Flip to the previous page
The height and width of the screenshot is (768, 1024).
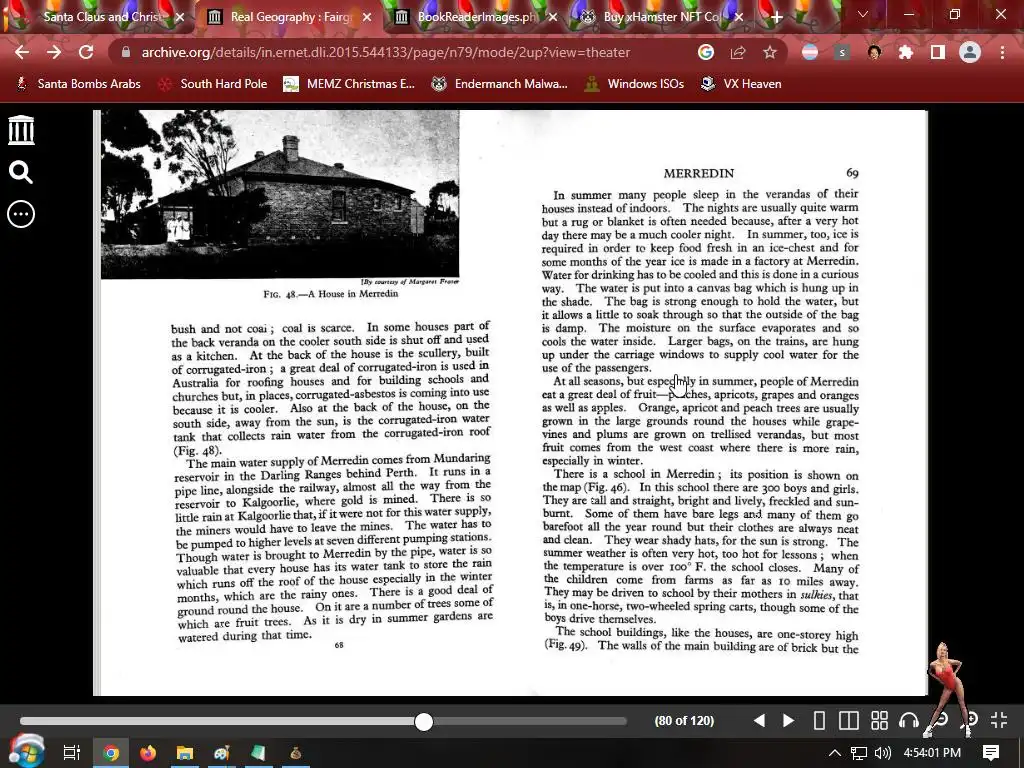click(759, 720)
